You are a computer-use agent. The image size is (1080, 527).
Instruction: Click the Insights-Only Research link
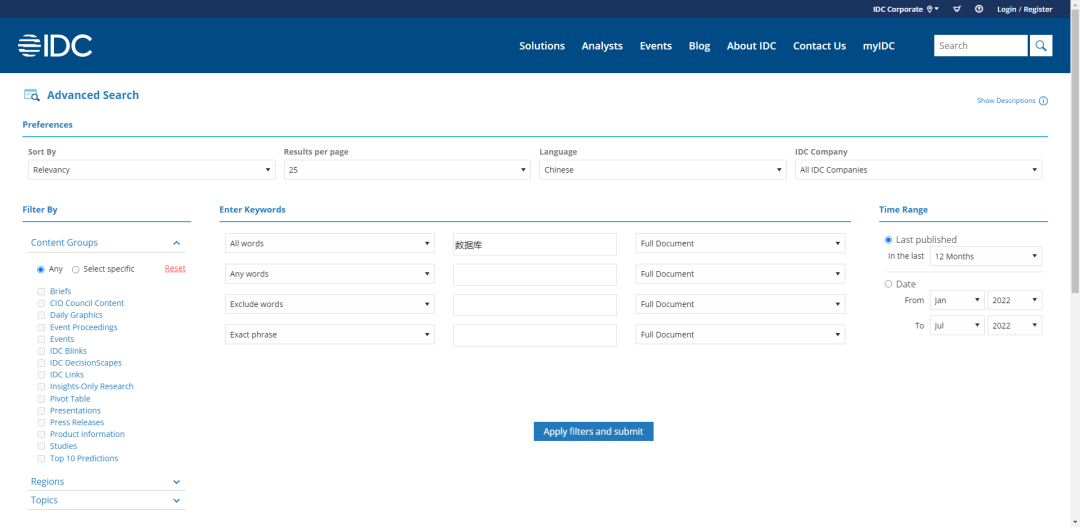(x=92, y=386)
